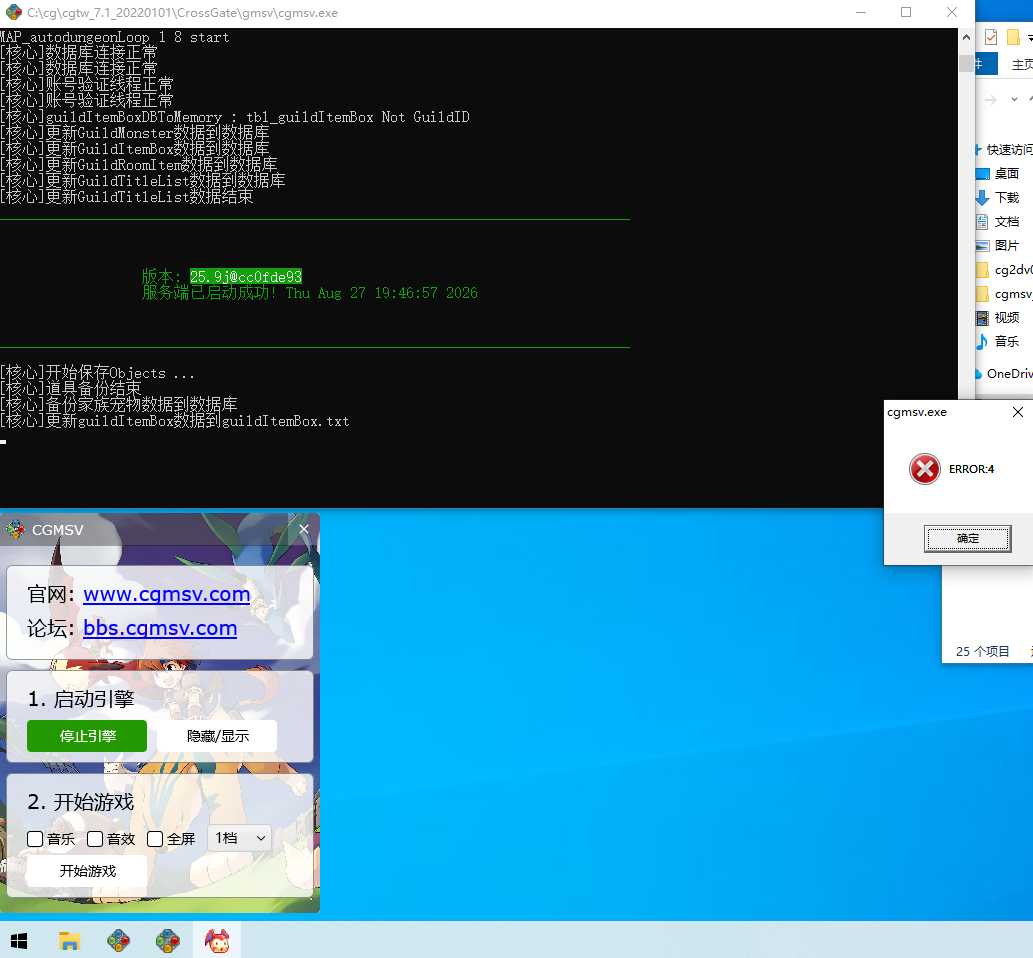Open the bbs.cgmsv.com forum link

160,629
